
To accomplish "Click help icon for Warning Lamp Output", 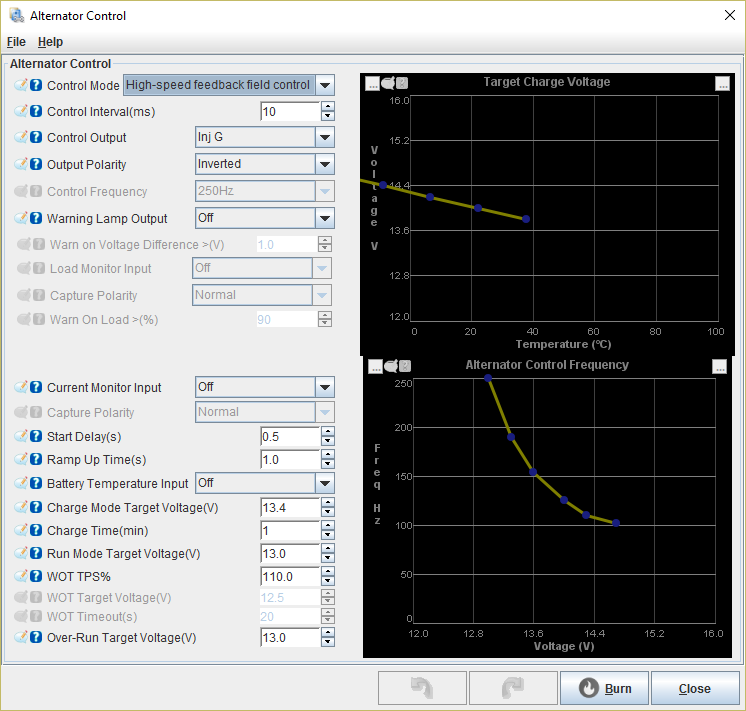I will click(36, 219).
